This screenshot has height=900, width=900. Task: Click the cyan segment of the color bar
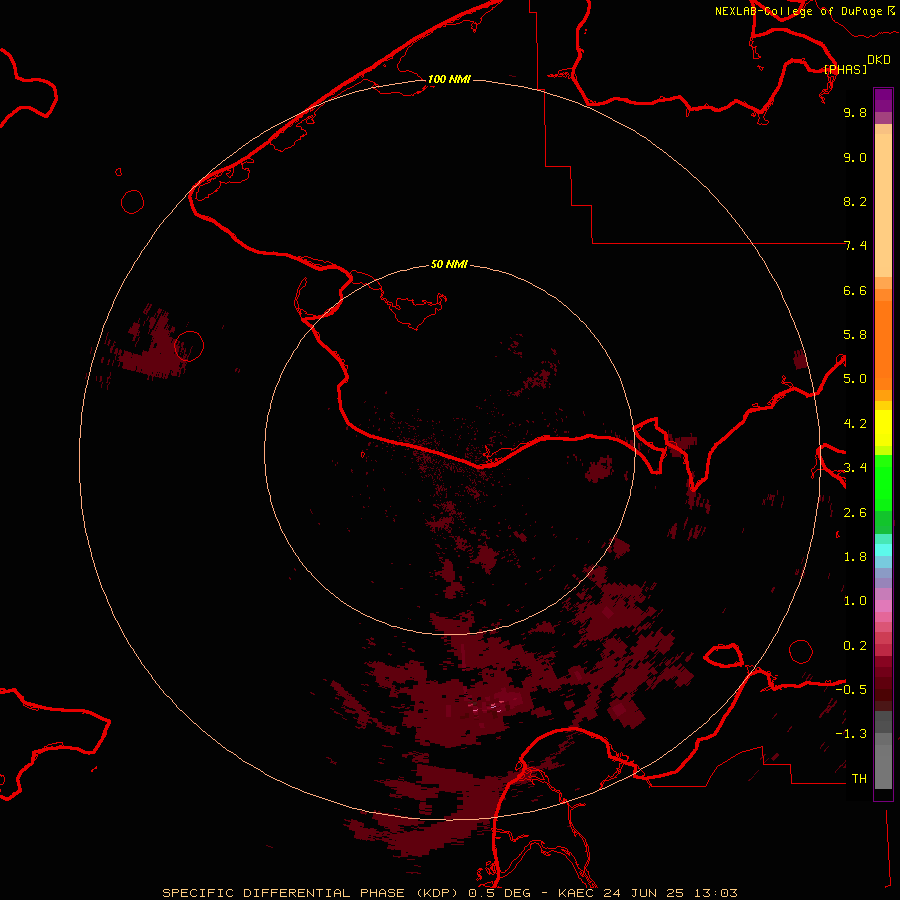point(883,550)
